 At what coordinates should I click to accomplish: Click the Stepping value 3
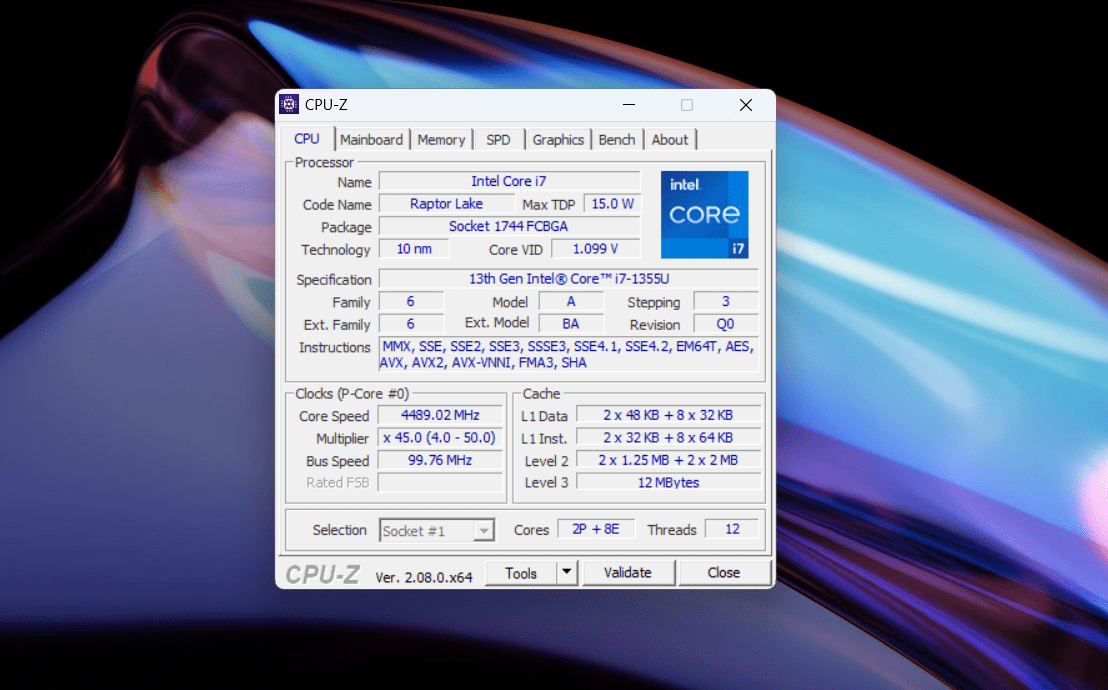(x=726, y=301)
